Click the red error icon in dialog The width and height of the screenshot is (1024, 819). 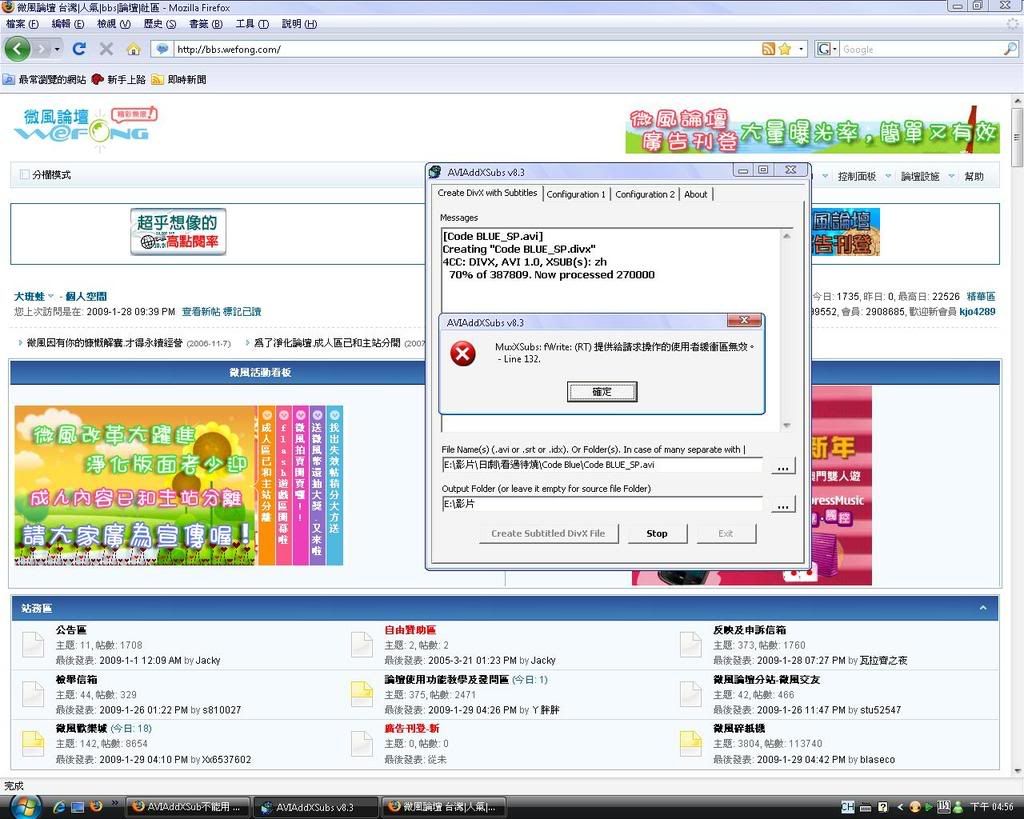coord(463,353)
